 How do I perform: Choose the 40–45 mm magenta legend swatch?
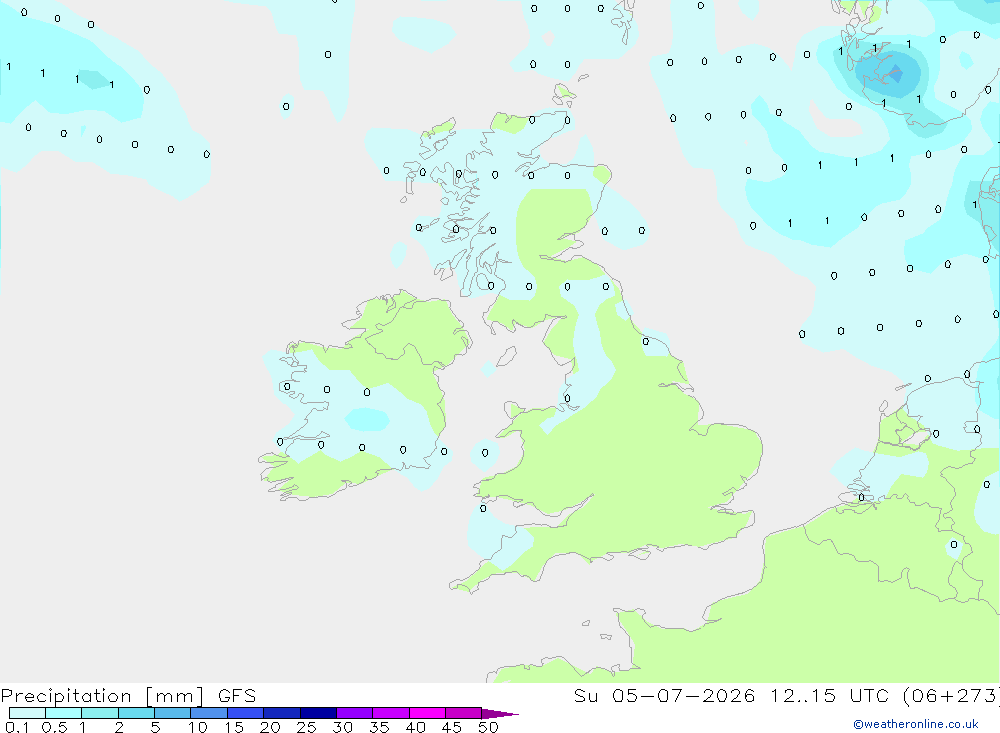[427, 713]
